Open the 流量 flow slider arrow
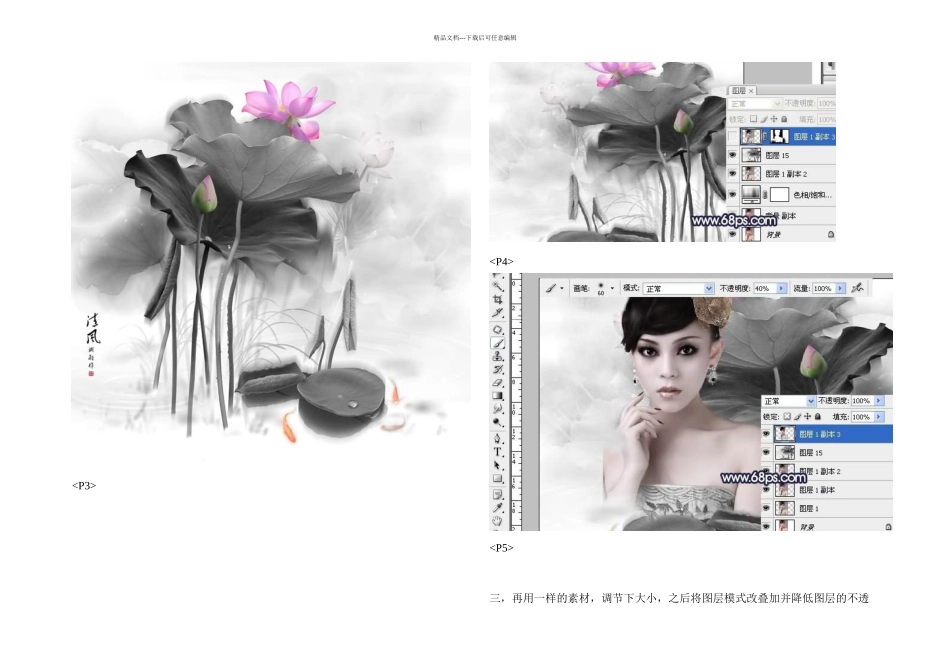Viewport: 950px width, 672px height. 841,288
